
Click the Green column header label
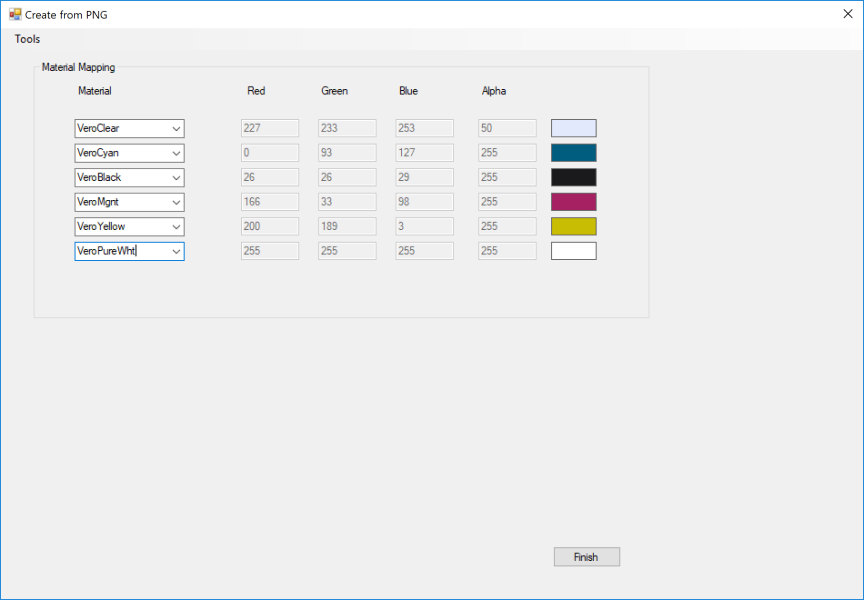point(334,91)
